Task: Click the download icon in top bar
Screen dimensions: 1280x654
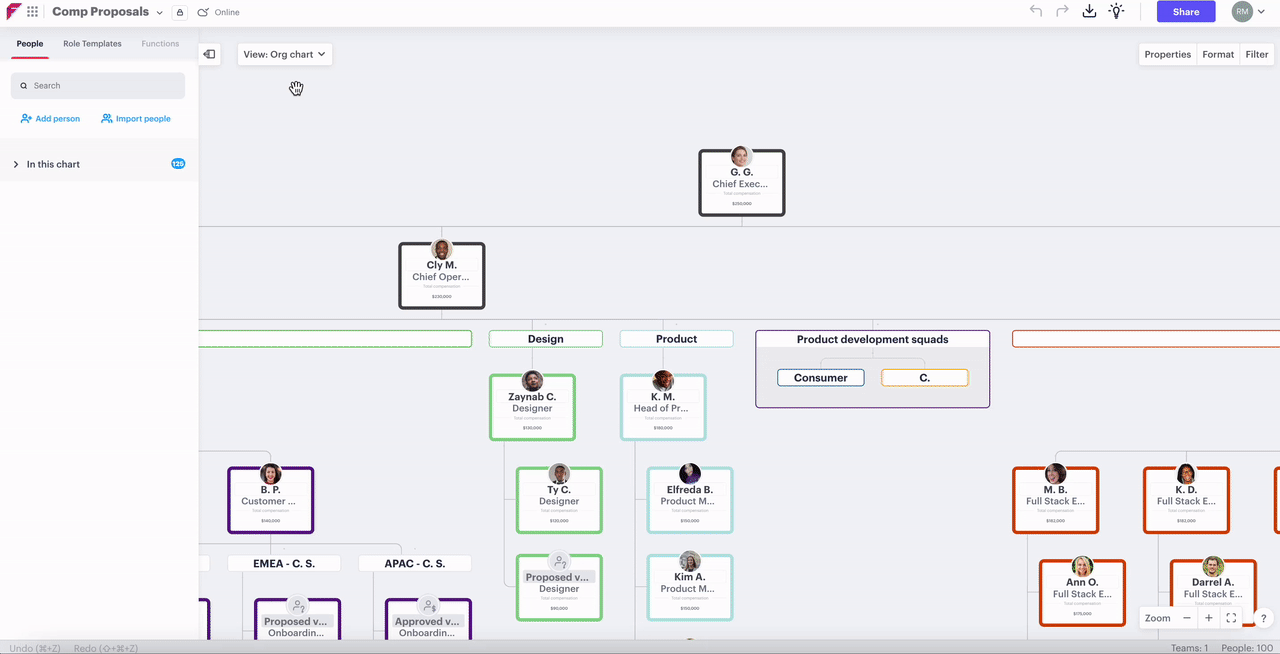Action: [x=1089, y=12]
